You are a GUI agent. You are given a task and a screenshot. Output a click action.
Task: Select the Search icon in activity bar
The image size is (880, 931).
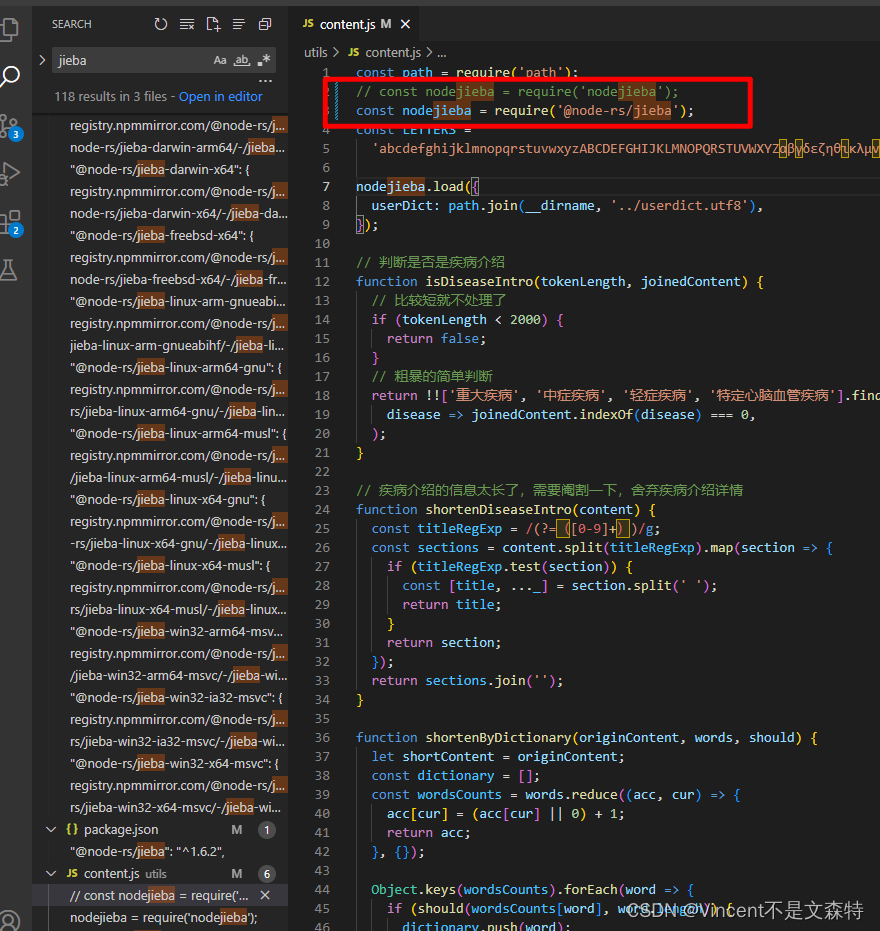click(10, 76)
